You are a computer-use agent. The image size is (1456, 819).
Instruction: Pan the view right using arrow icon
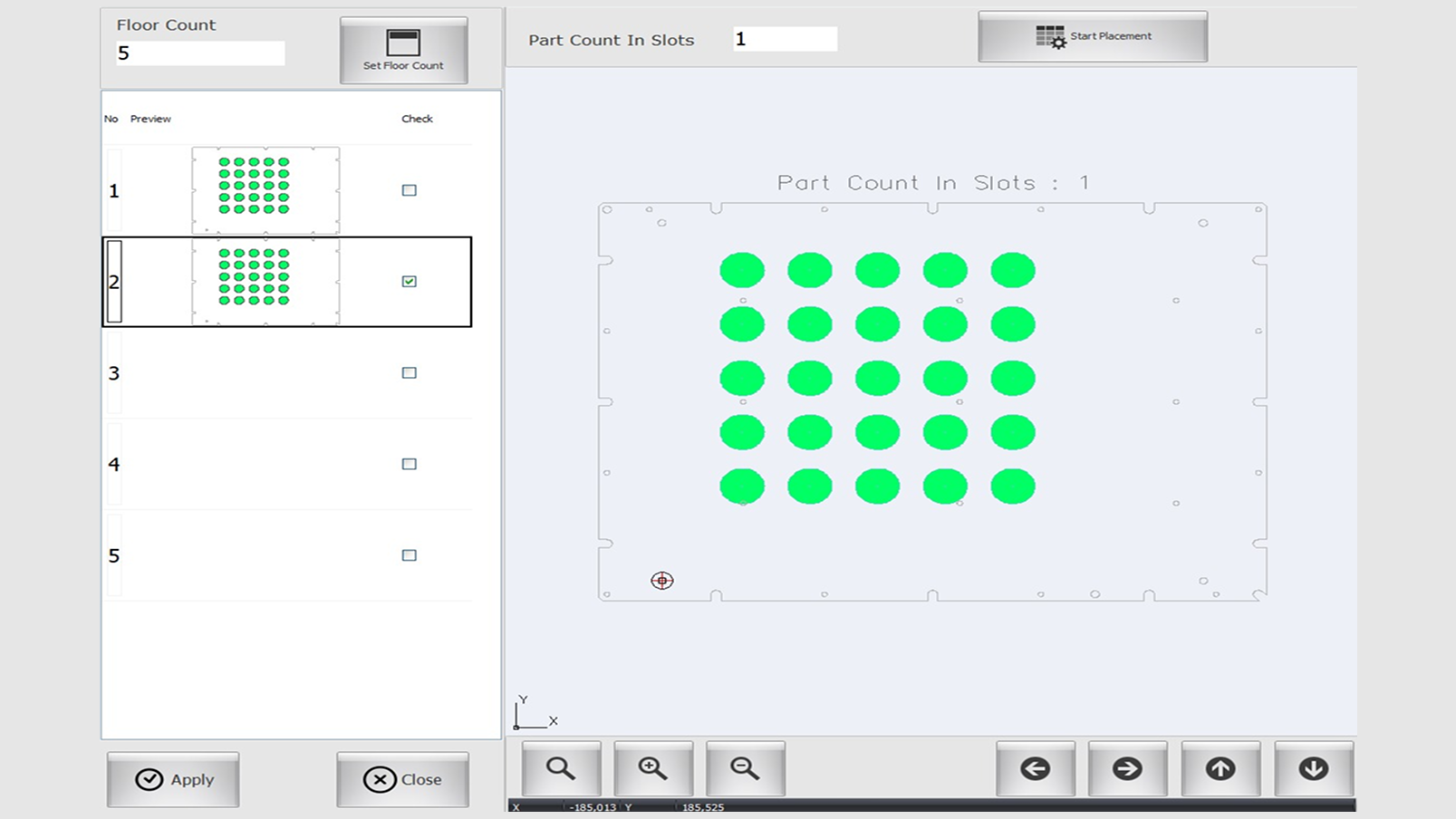(1128, 767)
